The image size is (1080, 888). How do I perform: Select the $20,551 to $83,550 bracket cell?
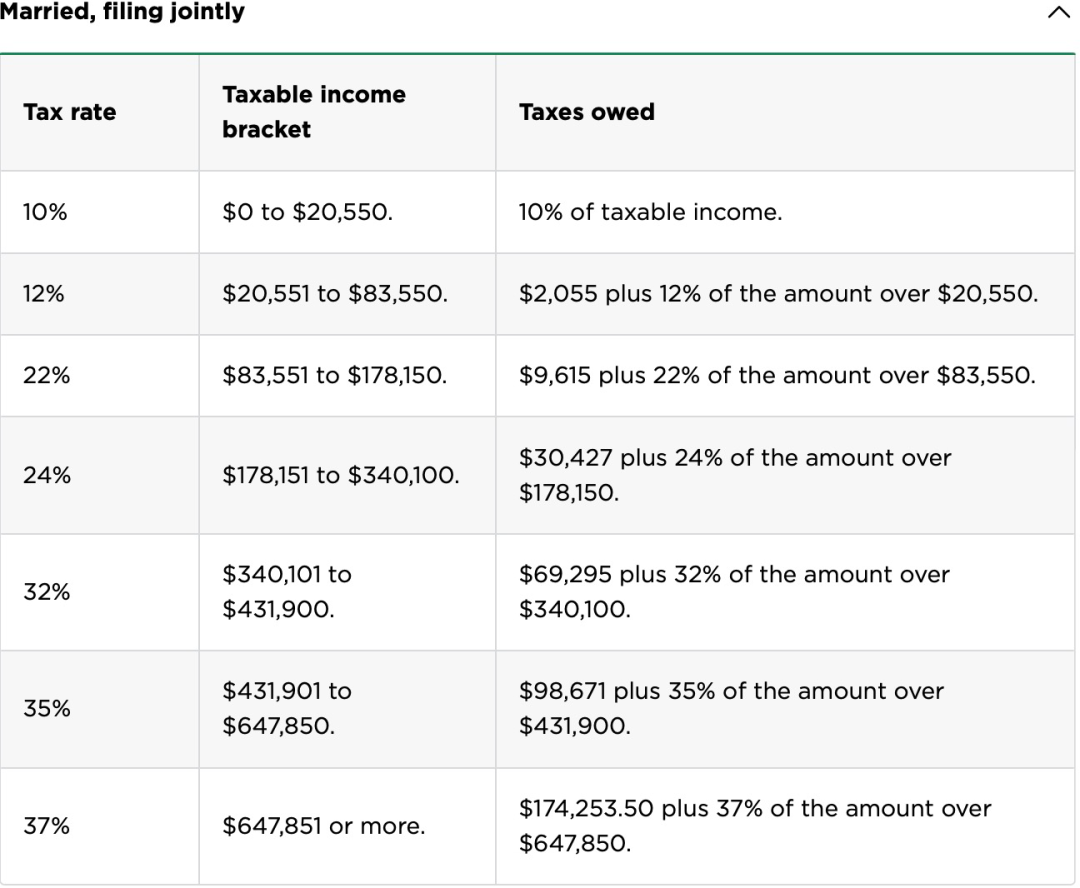pos(335,294)
